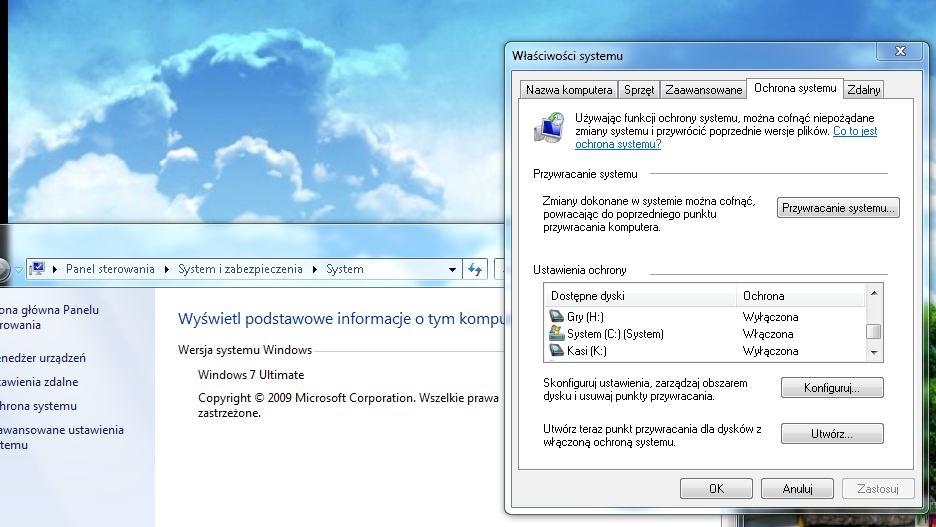The image size is (936, 527).
Task: Open remote settings link in sidebar
Action: (39, 382)
